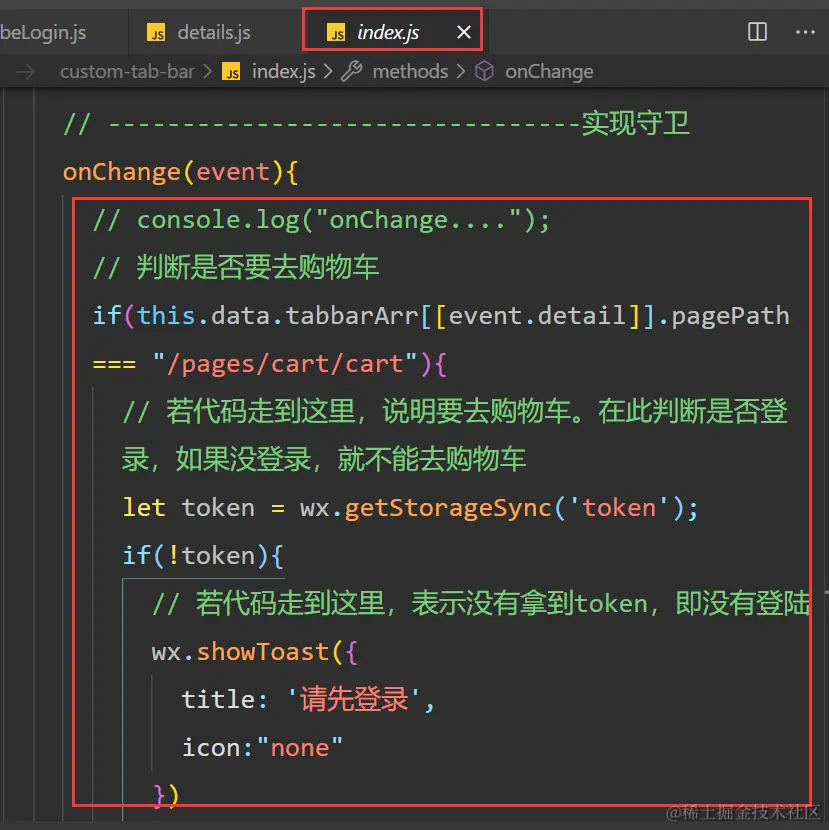
Task: Click wx.showToast({ call
Action: [255, 652]
